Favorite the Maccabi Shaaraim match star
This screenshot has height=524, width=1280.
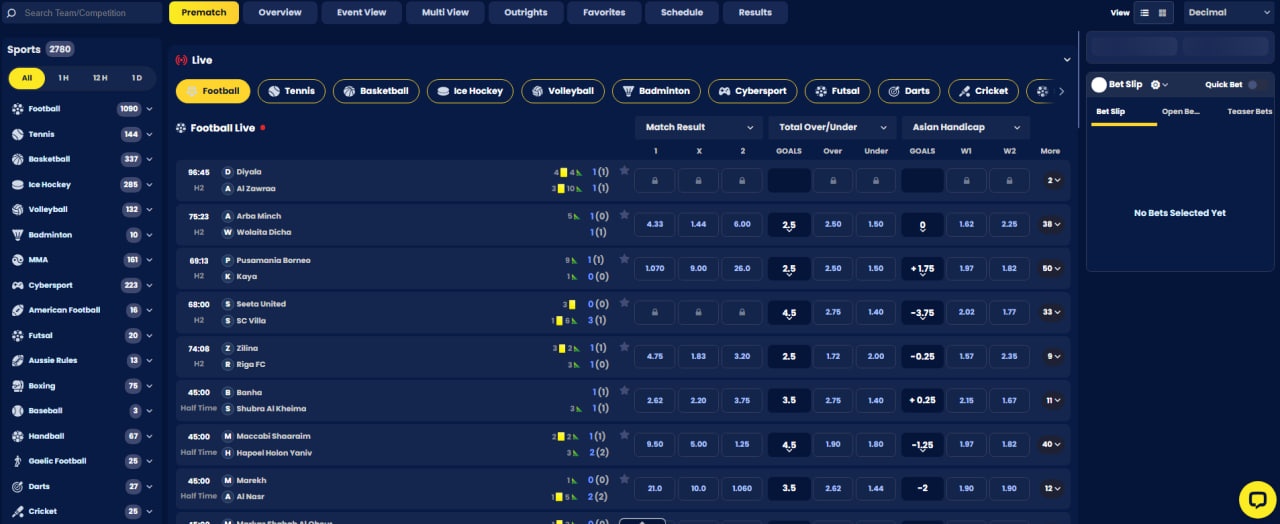pos(624,435)
